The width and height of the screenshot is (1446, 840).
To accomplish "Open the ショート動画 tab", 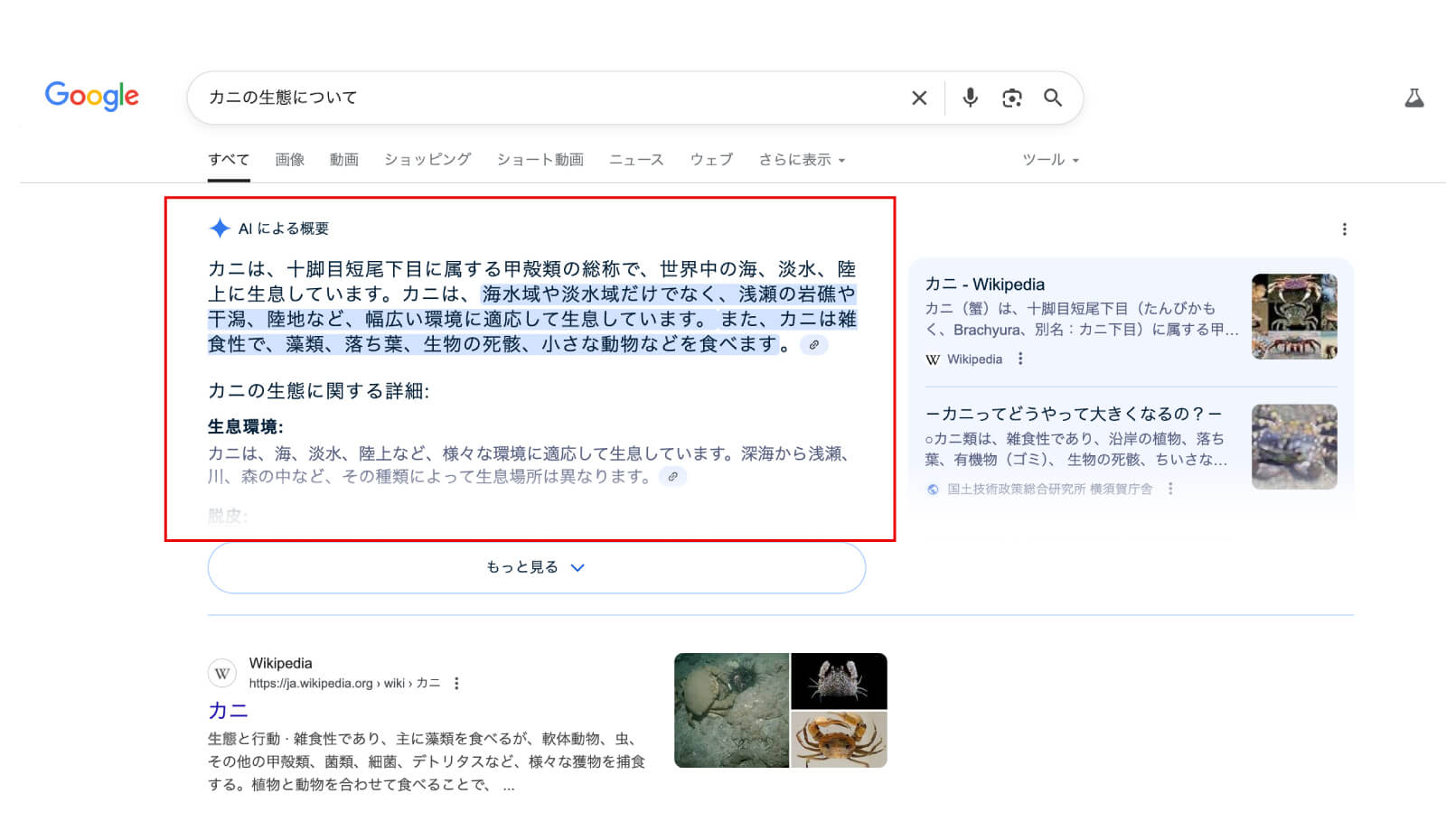I will (x=540, y=160).
